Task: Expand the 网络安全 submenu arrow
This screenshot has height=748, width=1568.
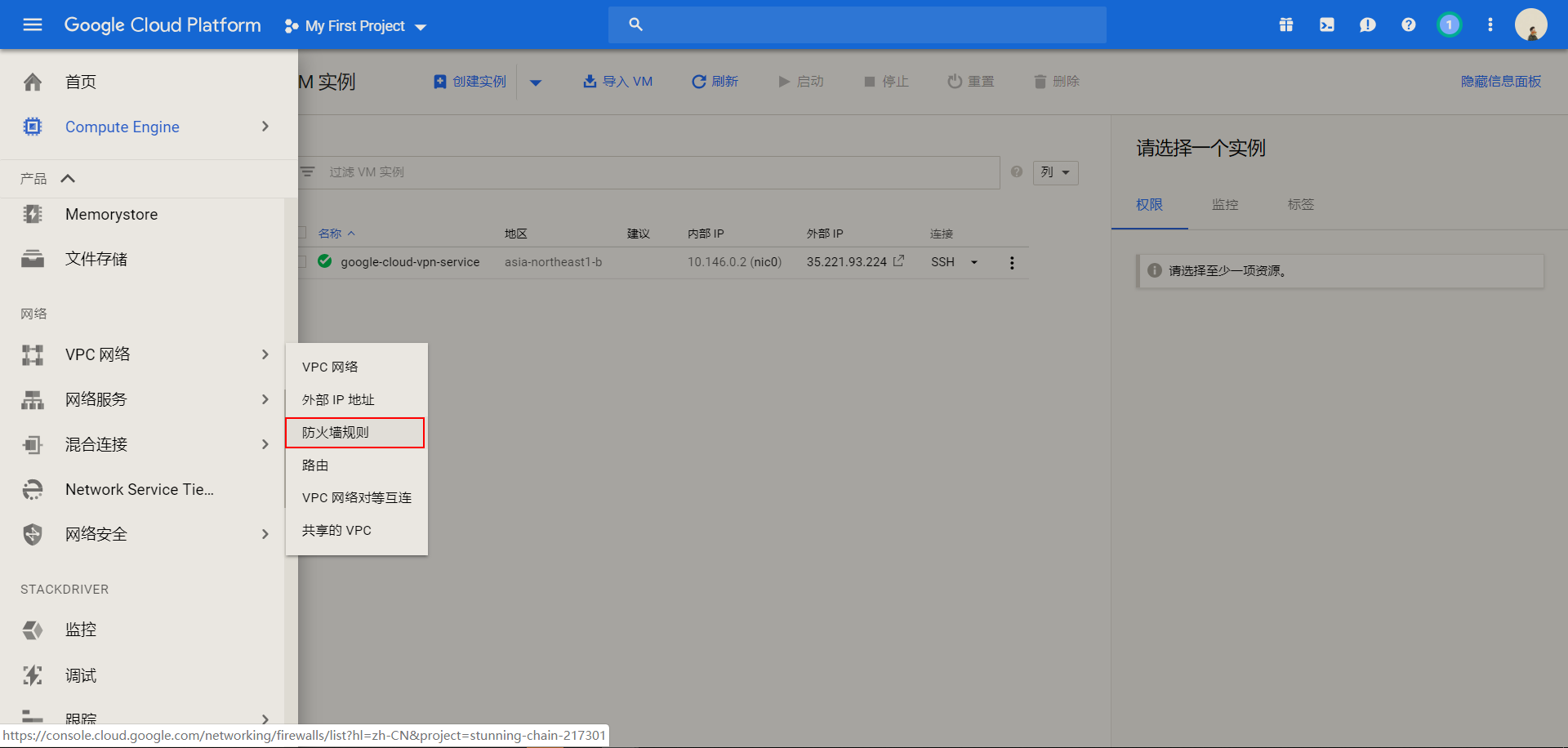Action: (265, 534)
